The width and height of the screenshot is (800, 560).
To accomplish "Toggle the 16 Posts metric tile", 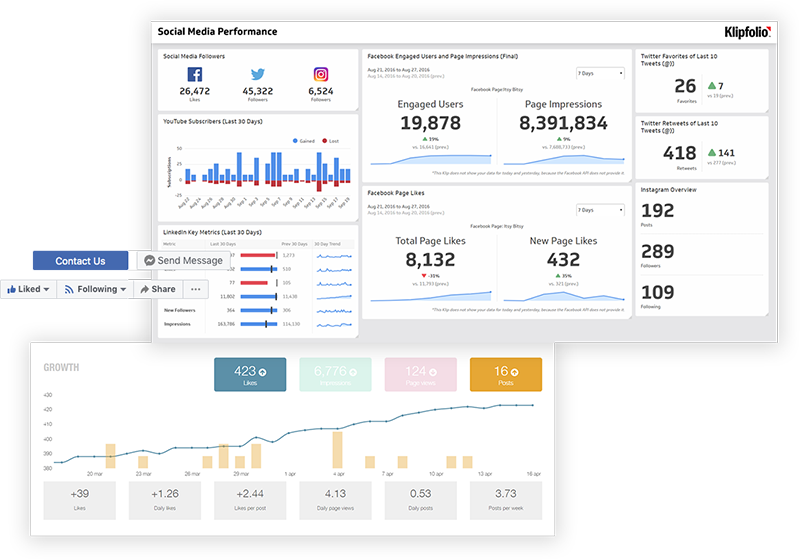I will click(505, 375).
